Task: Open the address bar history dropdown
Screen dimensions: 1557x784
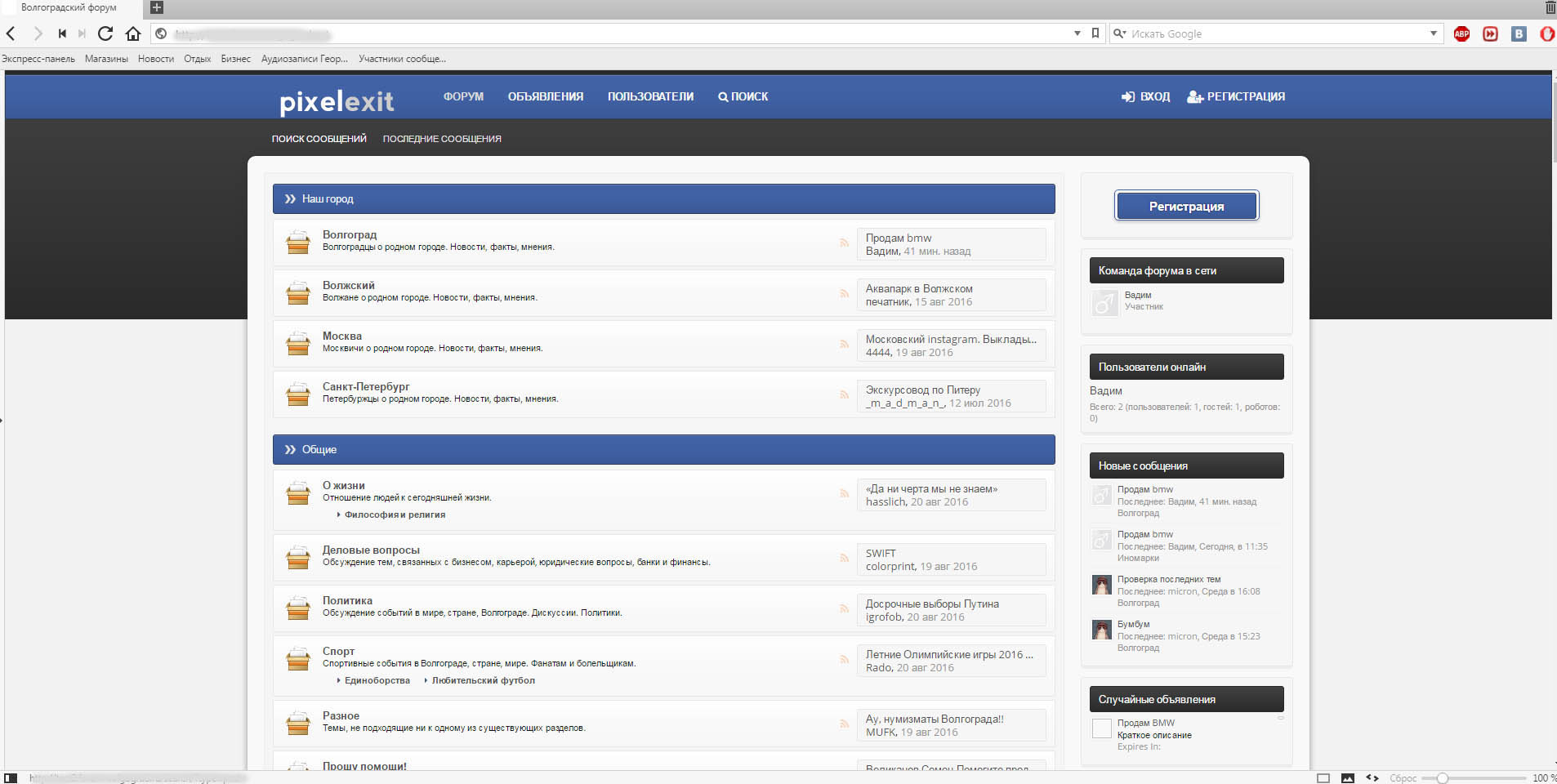Action: tap(1077, 33)
